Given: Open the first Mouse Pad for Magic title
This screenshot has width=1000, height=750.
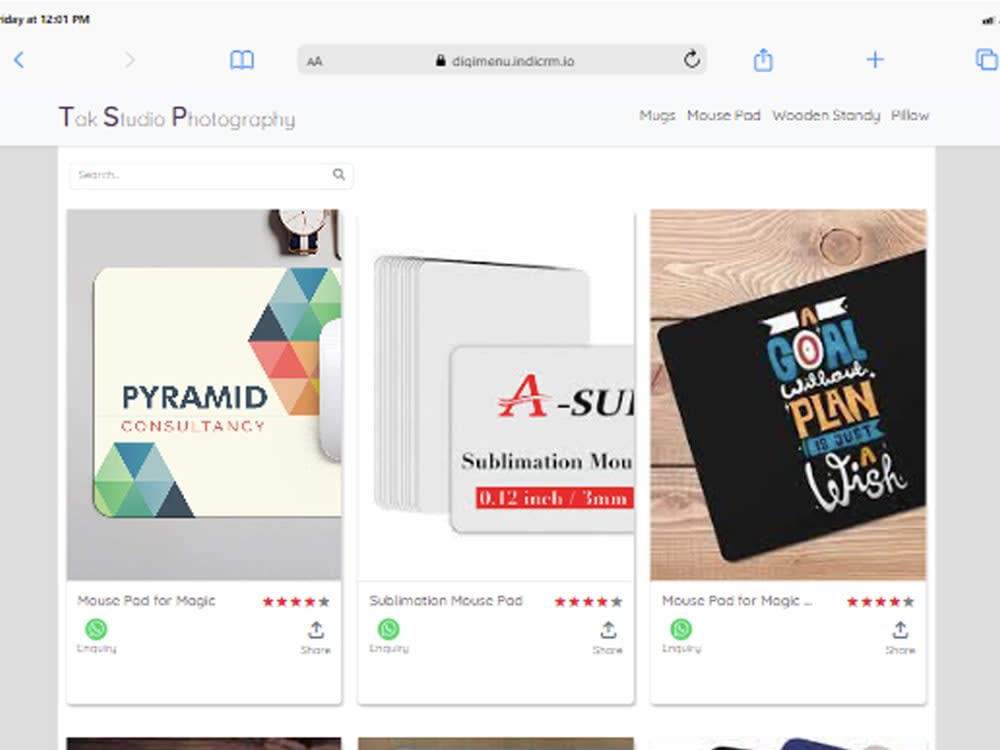Looking at the screenshot, I should (x=146, y=601).
